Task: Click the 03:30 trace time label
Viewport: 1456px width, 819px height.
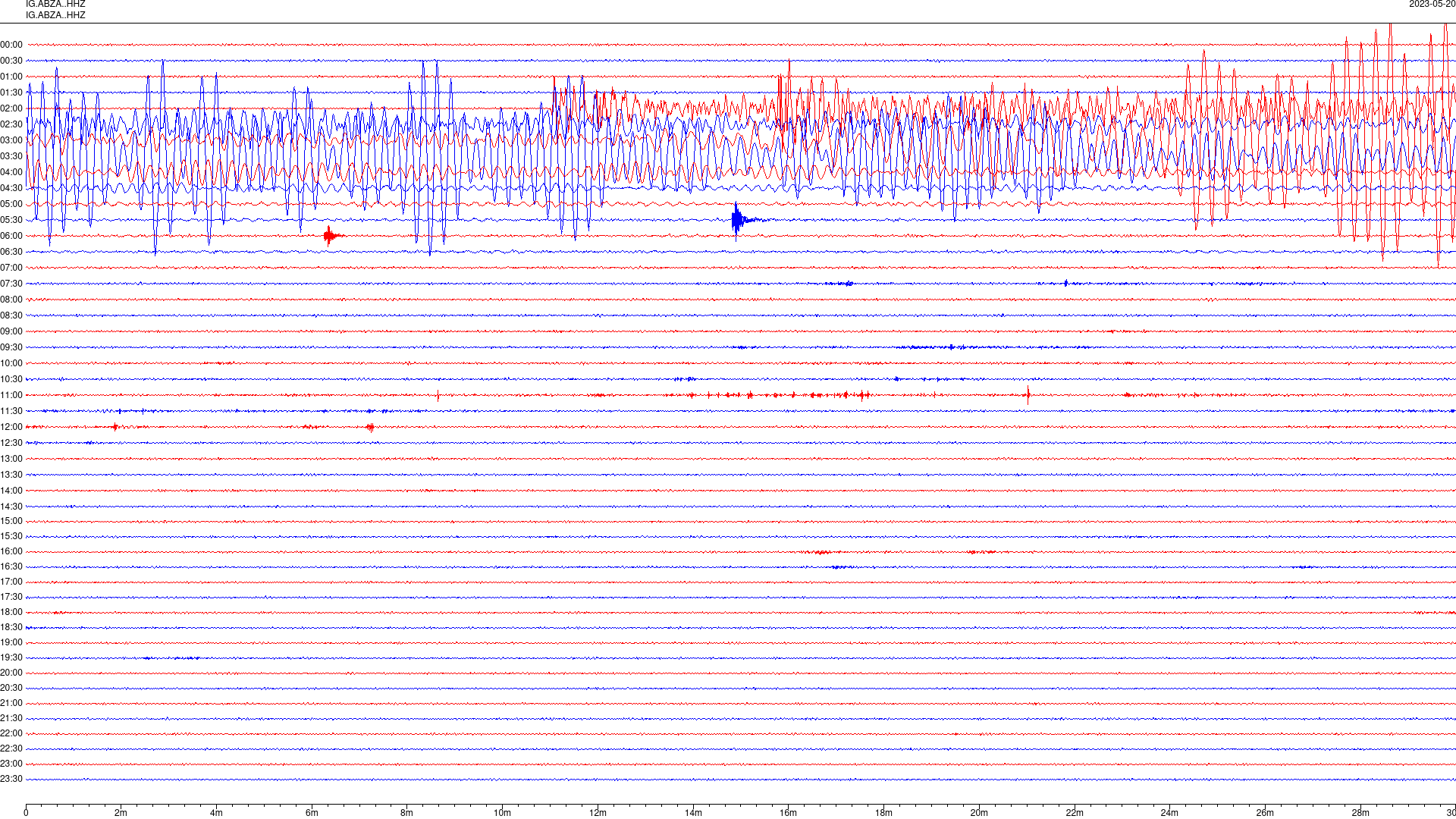Action: pos(11,156)
